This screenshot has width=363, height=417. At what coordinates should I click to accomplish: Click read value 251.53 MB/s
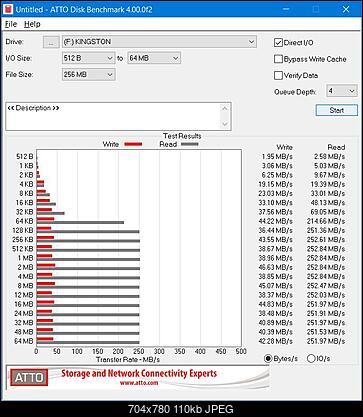(x=326, y=332)
